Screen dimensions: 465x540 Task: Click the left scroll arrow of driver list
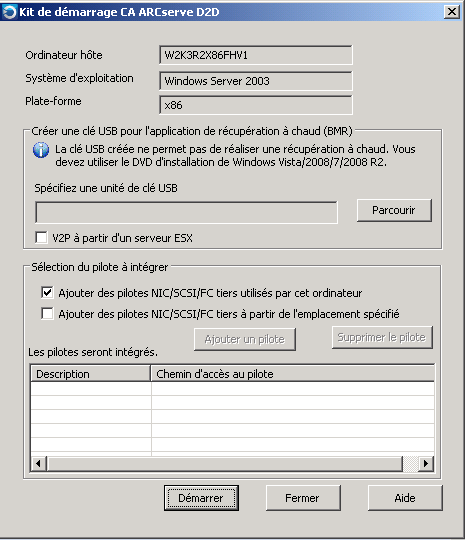tap(38, 464)
